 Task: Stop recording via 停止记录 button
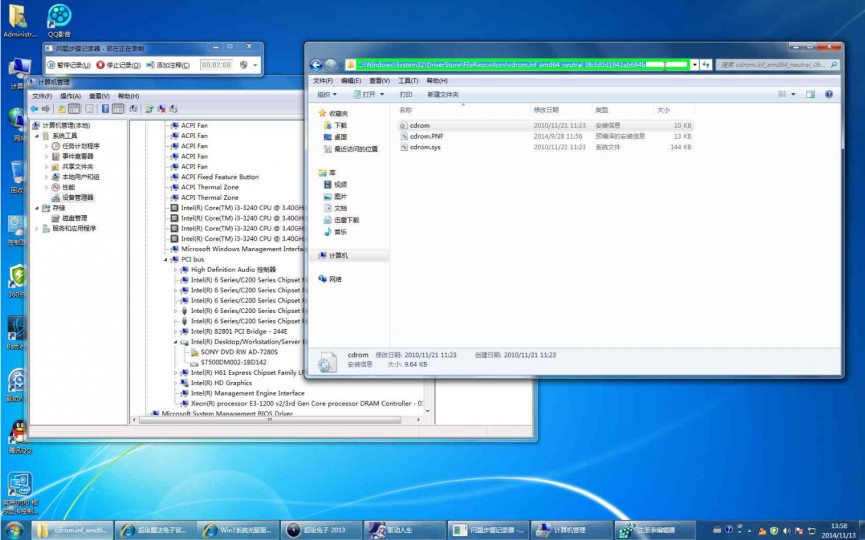(x=119, y=65)
